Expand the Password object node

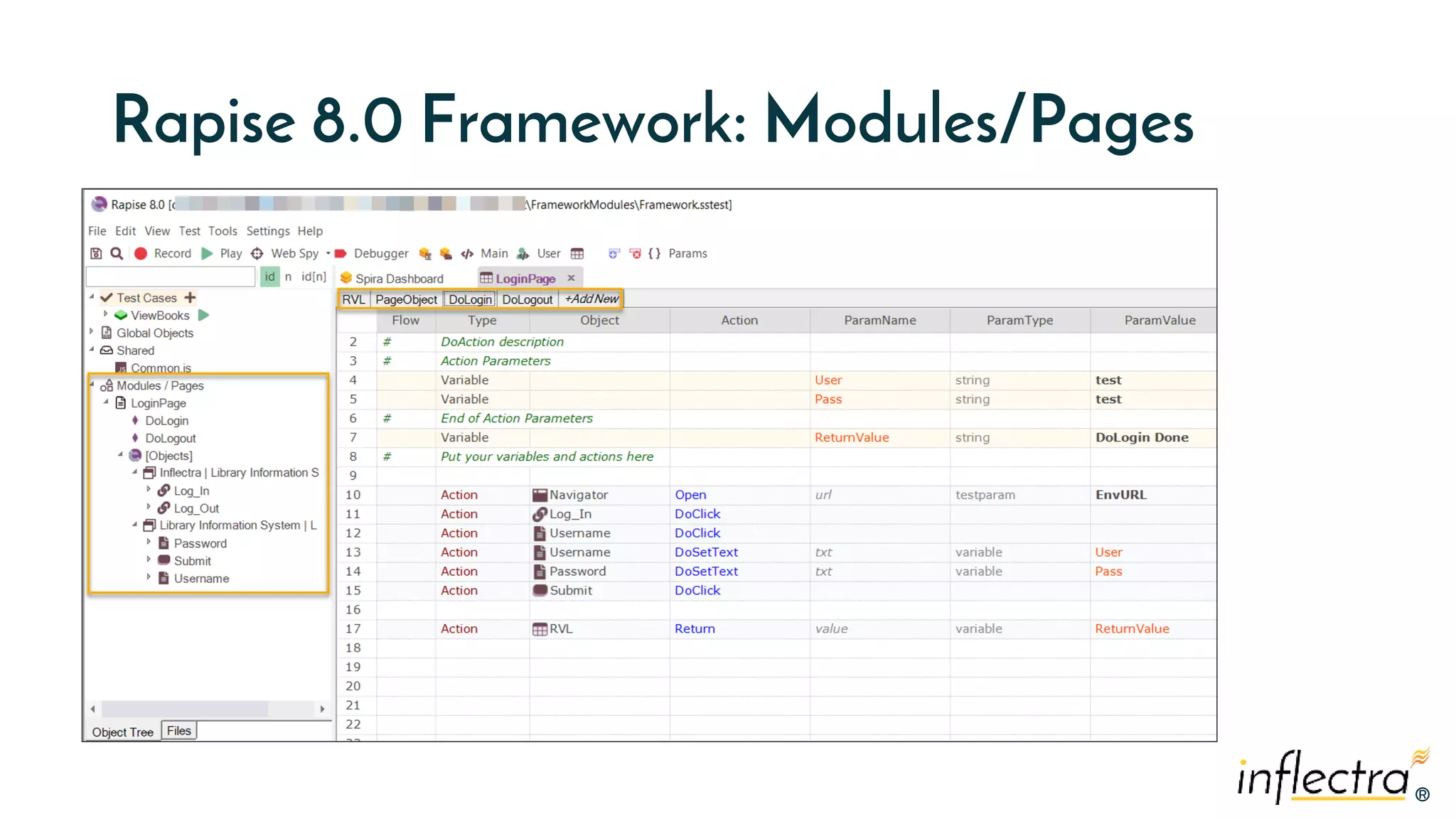pyautogui.click(x=149, y=542)
